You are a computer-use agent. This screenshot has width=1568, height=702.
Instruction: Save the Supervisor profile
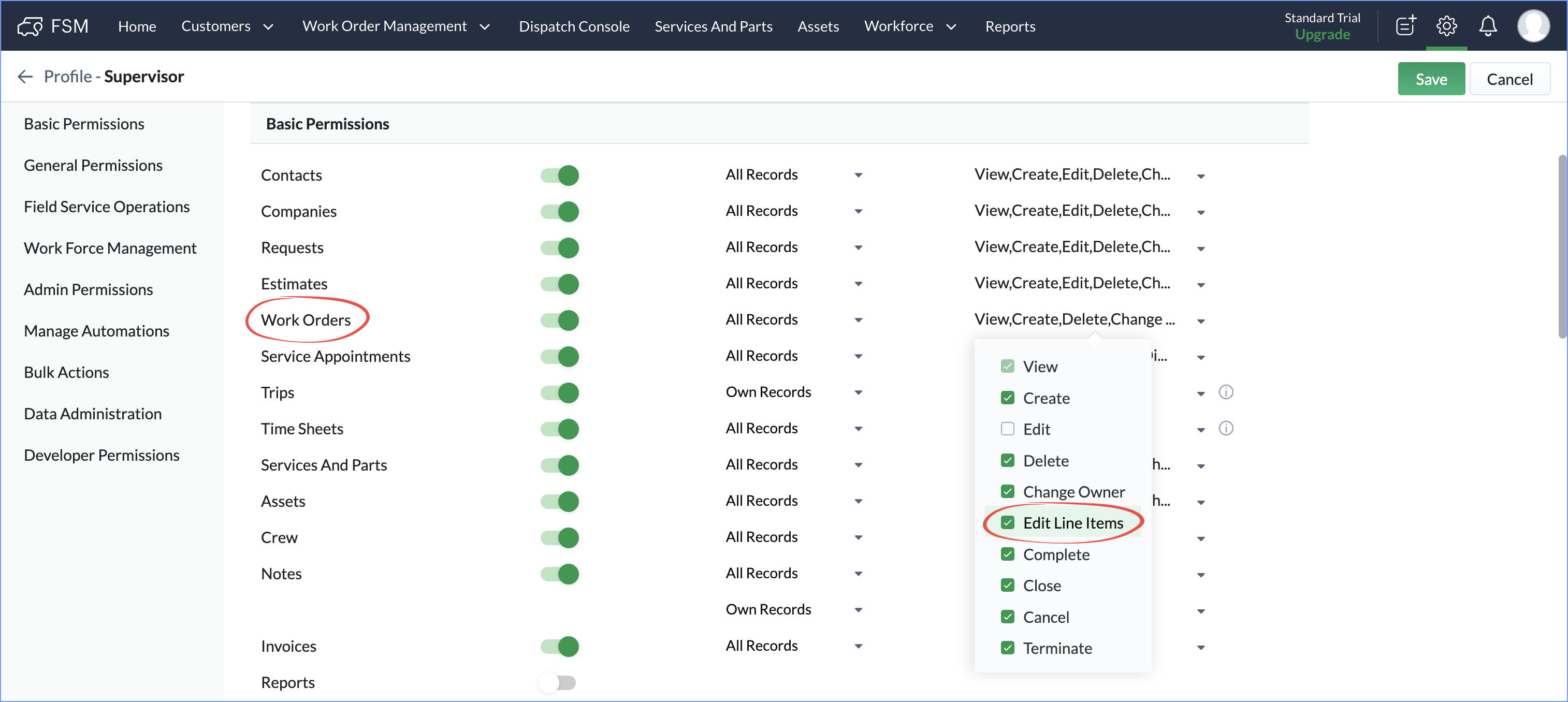tap(1431, 79)
